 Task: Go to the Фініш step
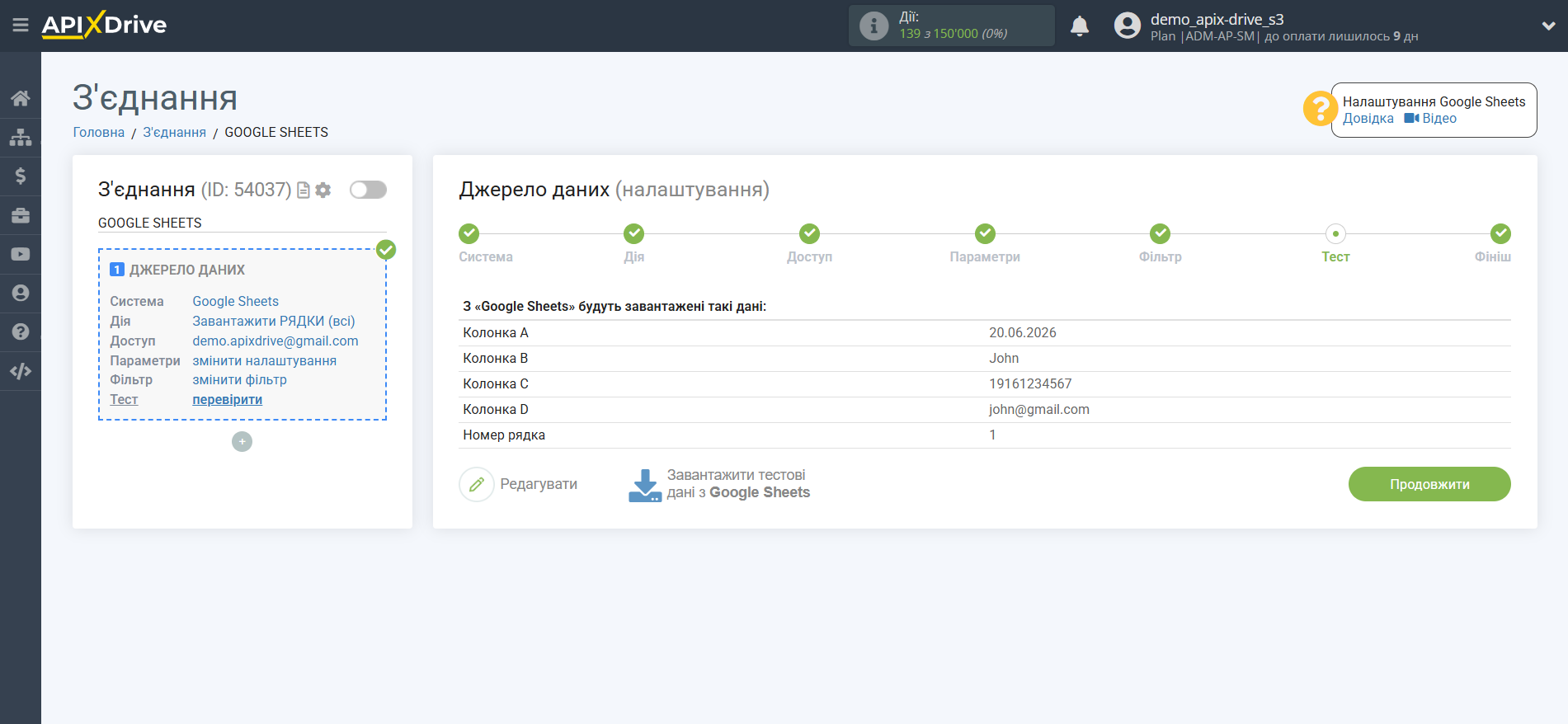(x=1500, y=234)
